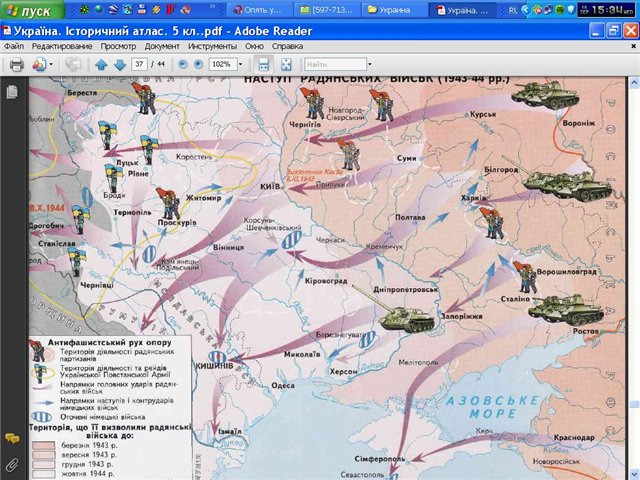The image size is (640, 480).
Task: Click the 'грудня 1943 р.' legend color swatch
Action: point(43,464)
